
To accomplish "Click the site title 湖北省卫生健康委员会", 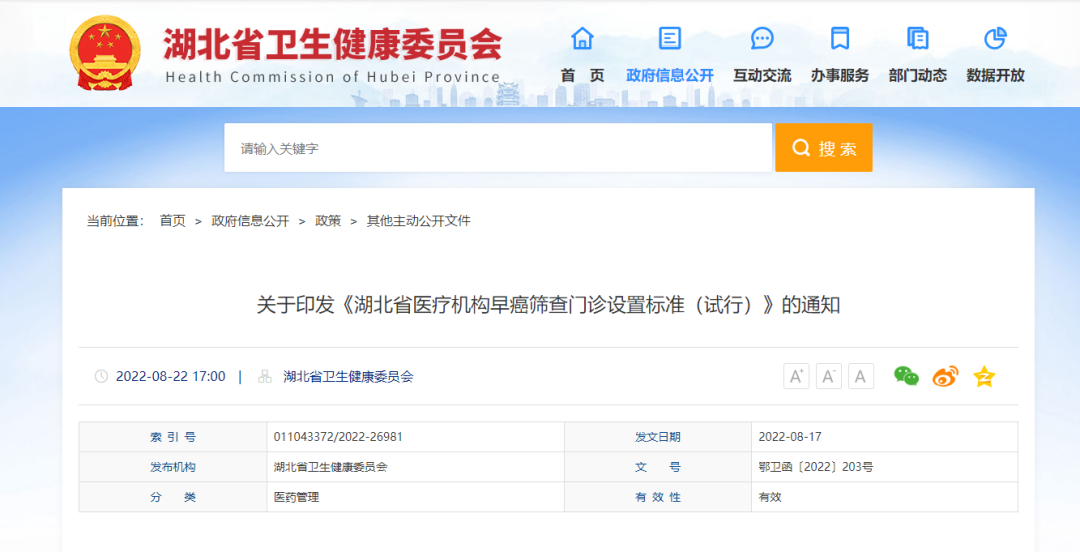I will point(333,45).
